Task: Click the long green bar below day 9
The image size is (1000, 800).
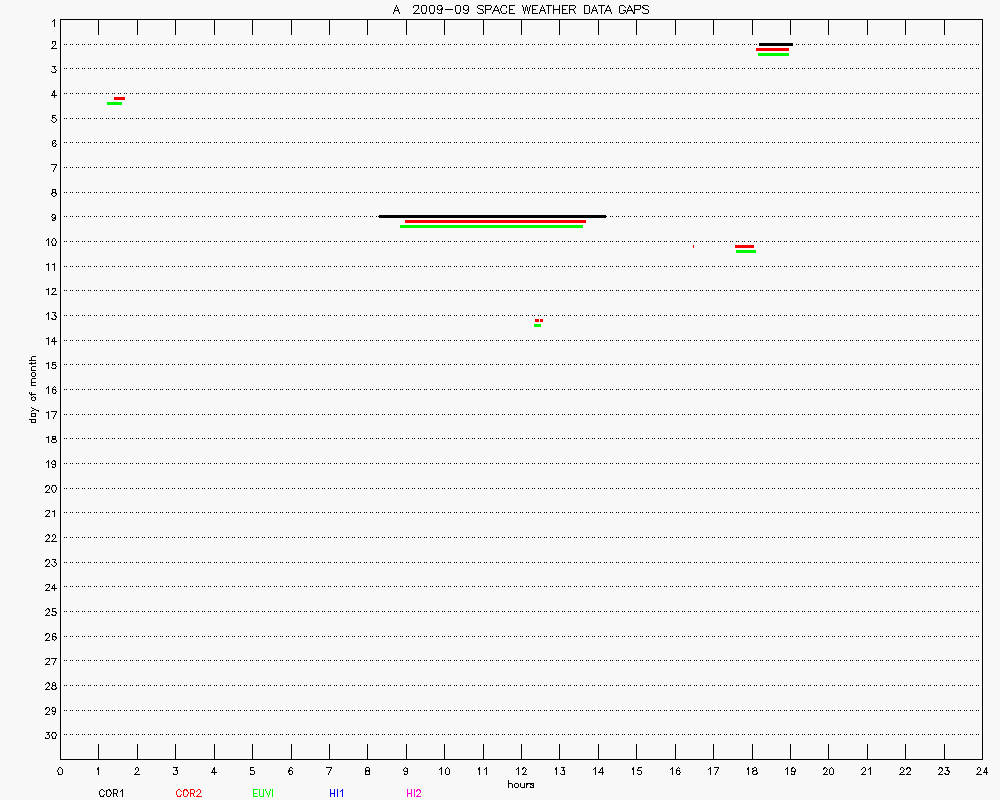Action: coord(491,226)
